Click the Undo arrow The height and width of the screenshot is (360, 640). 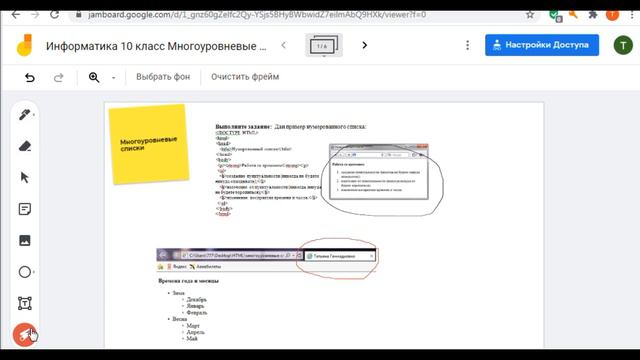tap(30, 77)
